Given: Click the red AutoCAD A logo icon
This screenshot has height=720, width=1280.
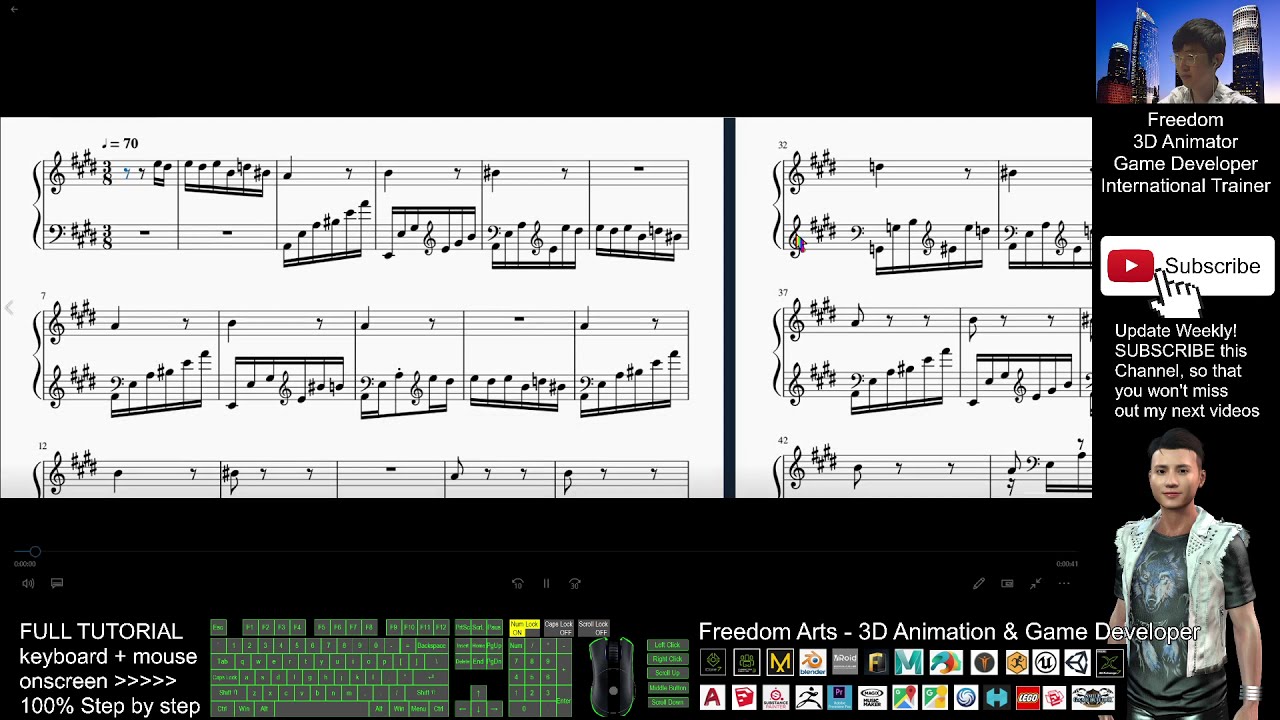Looking at the screenshot, I should coord(713,697).
